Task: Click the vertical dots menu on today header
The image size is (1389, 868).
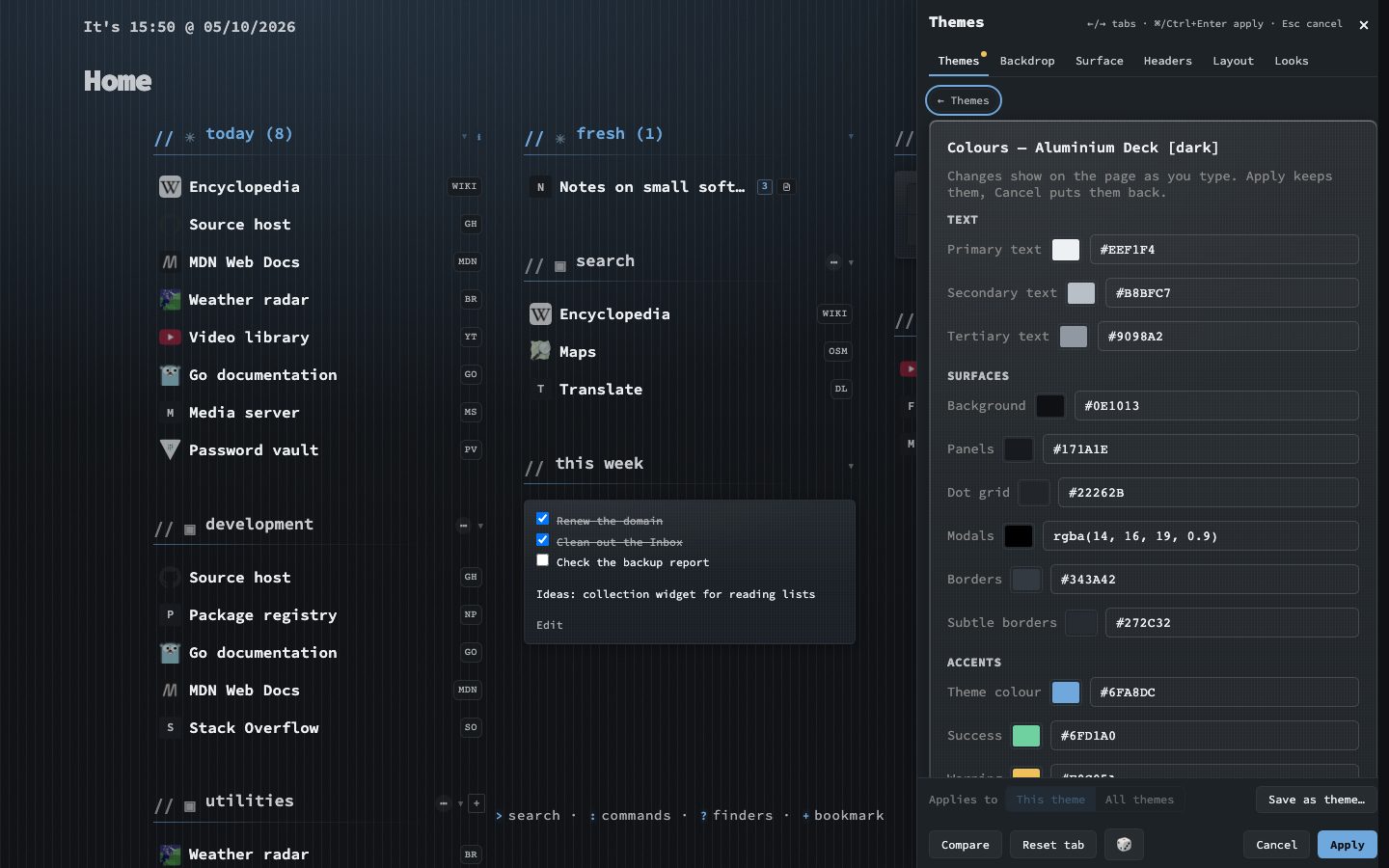Action: click(478, 137)
